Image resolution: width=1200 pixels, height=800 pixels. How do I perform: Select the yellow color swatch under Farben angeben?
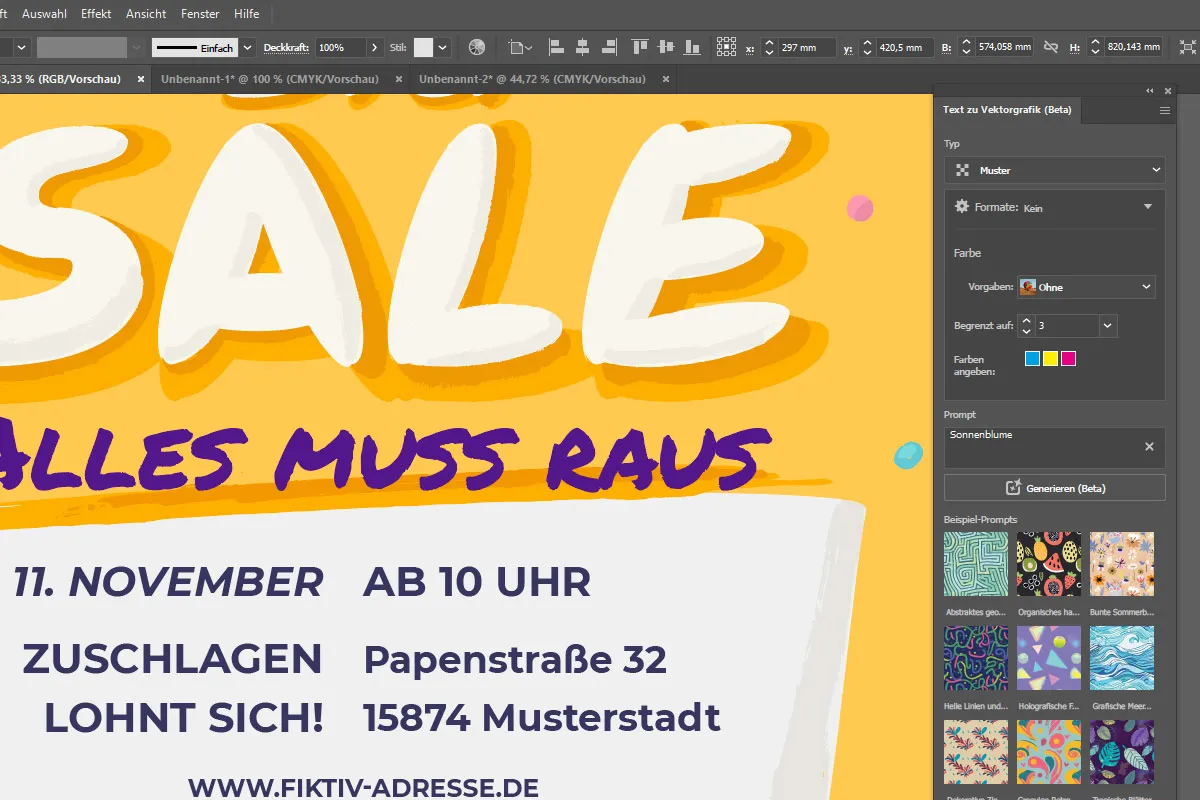point(1050,358)
